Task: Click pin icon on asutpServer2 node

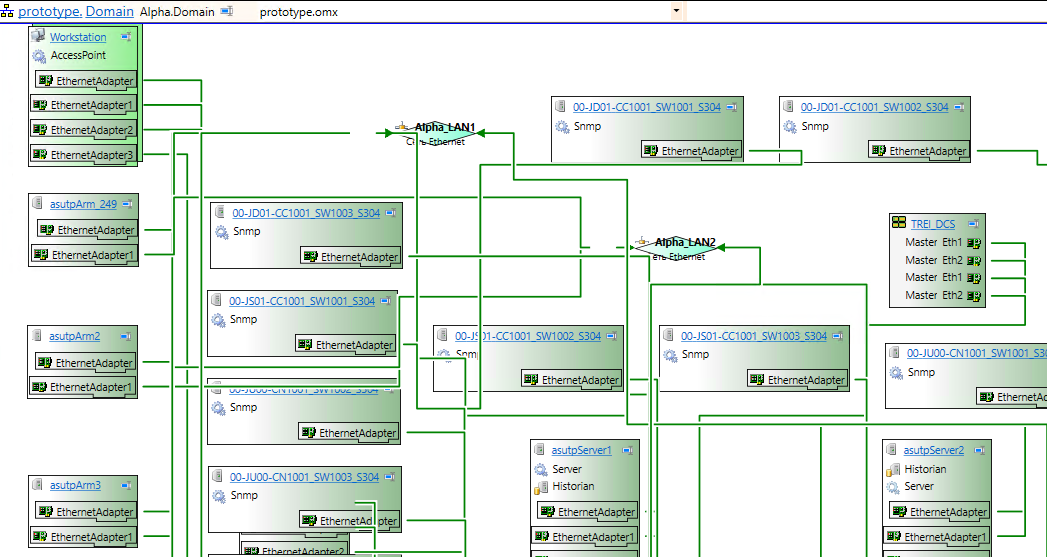Action: [979, 451]
